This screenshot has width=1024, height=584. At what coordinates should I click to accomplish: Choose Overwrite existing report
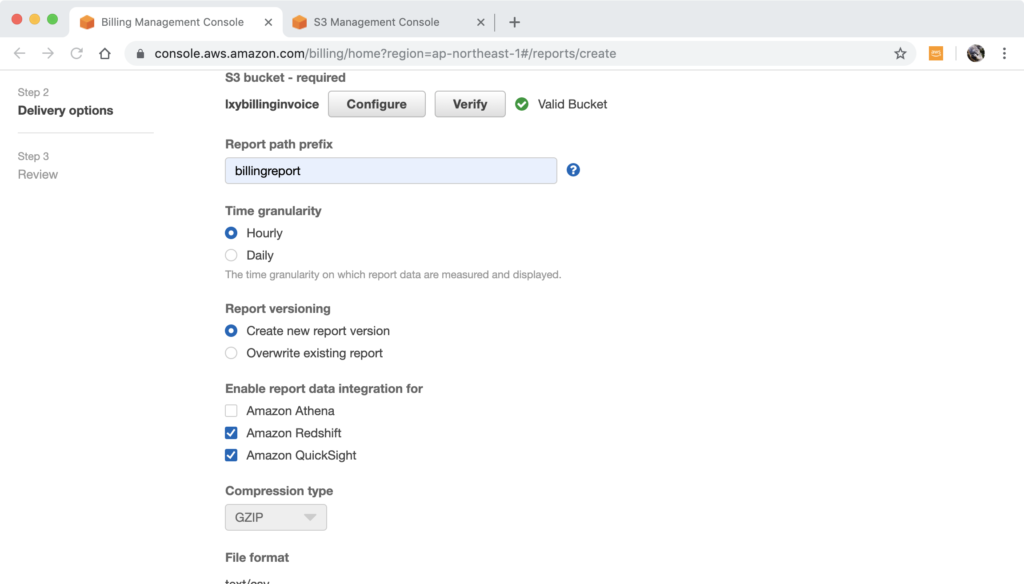point(231,353)
